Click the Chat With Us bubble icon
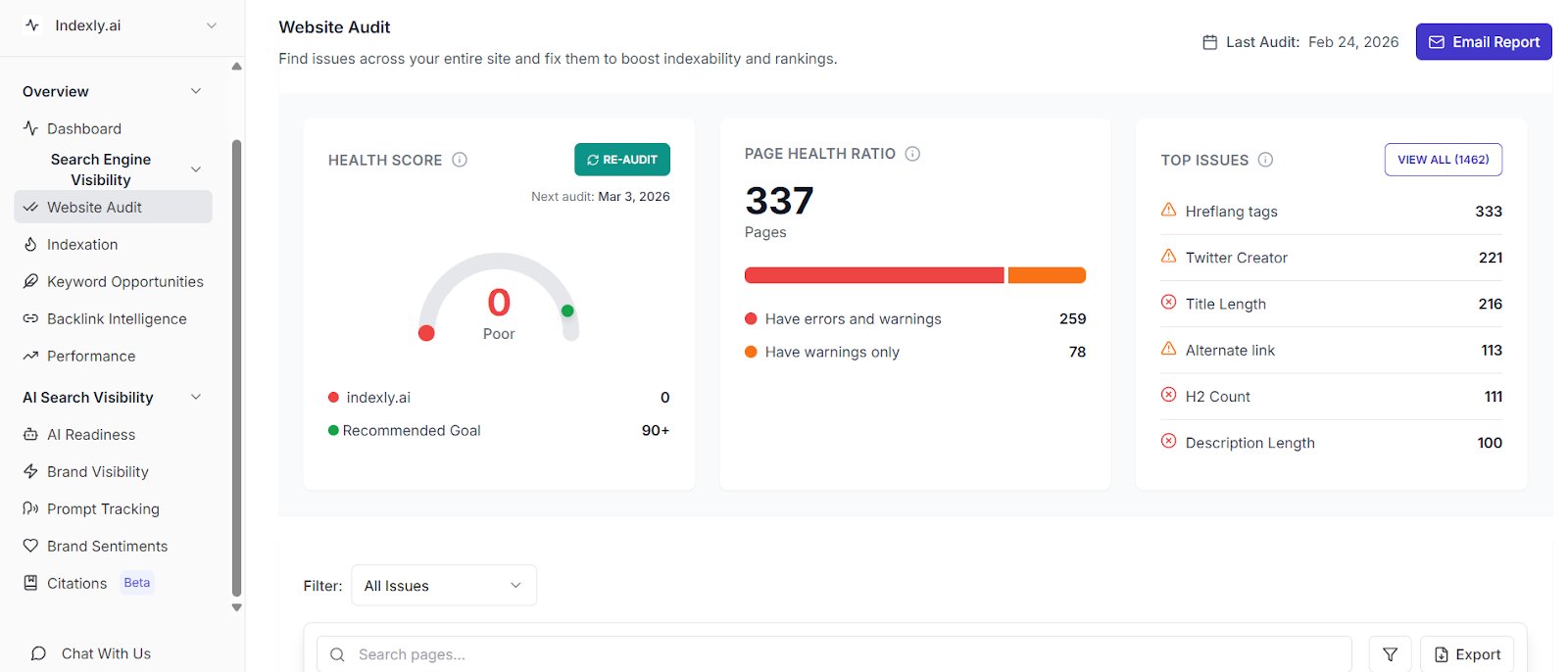 click(x=38, y=653)
